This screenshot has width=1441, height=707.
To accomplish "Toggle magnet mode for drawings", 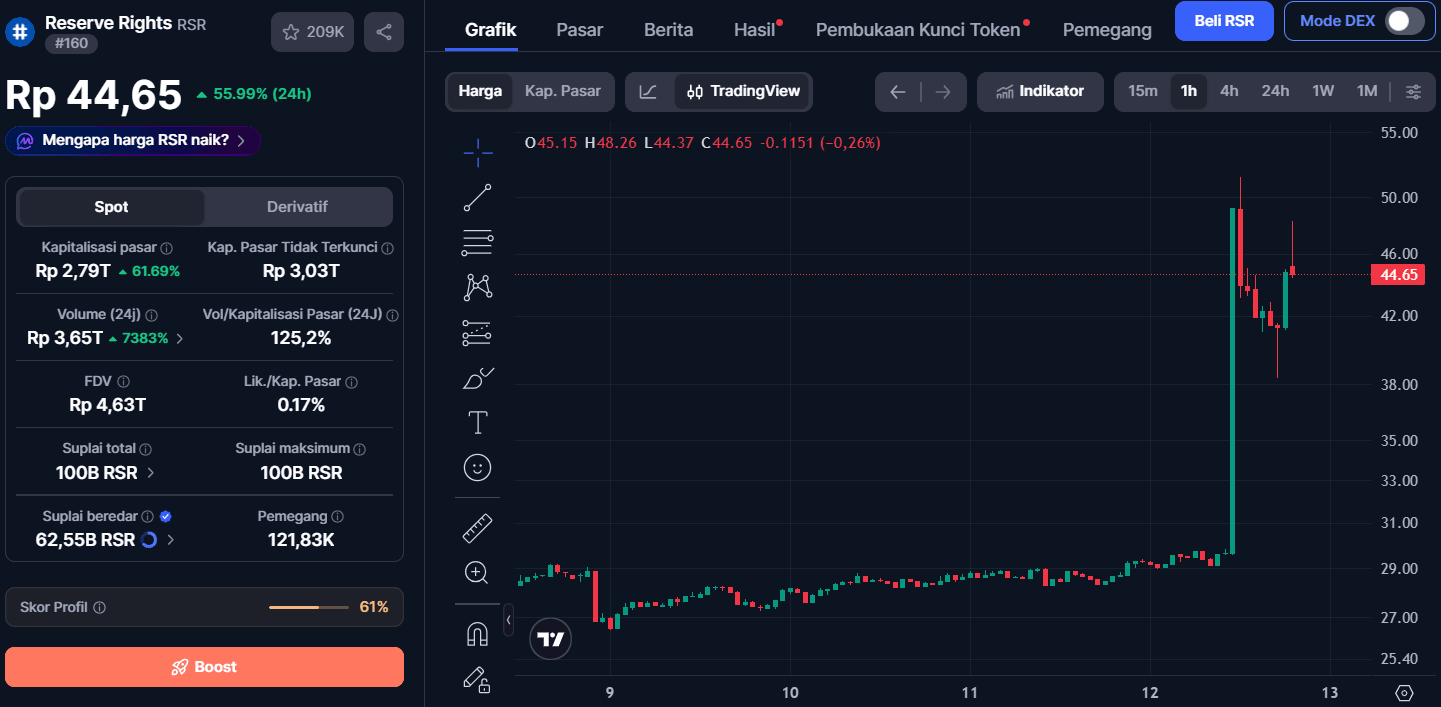I will (478, 634).
